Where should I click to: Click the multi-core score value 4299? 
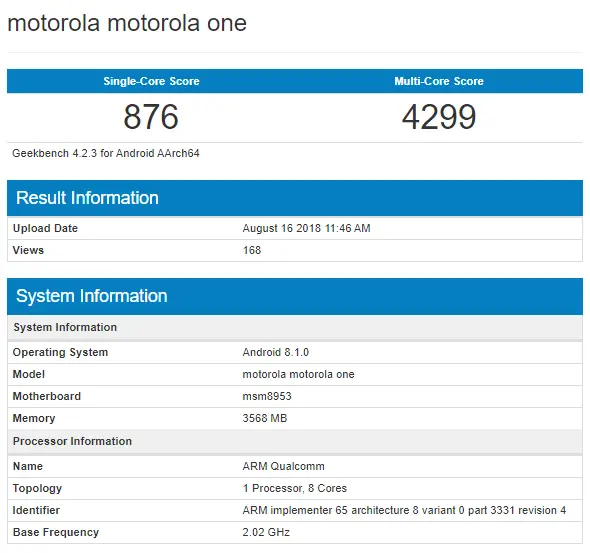(439, 117)
